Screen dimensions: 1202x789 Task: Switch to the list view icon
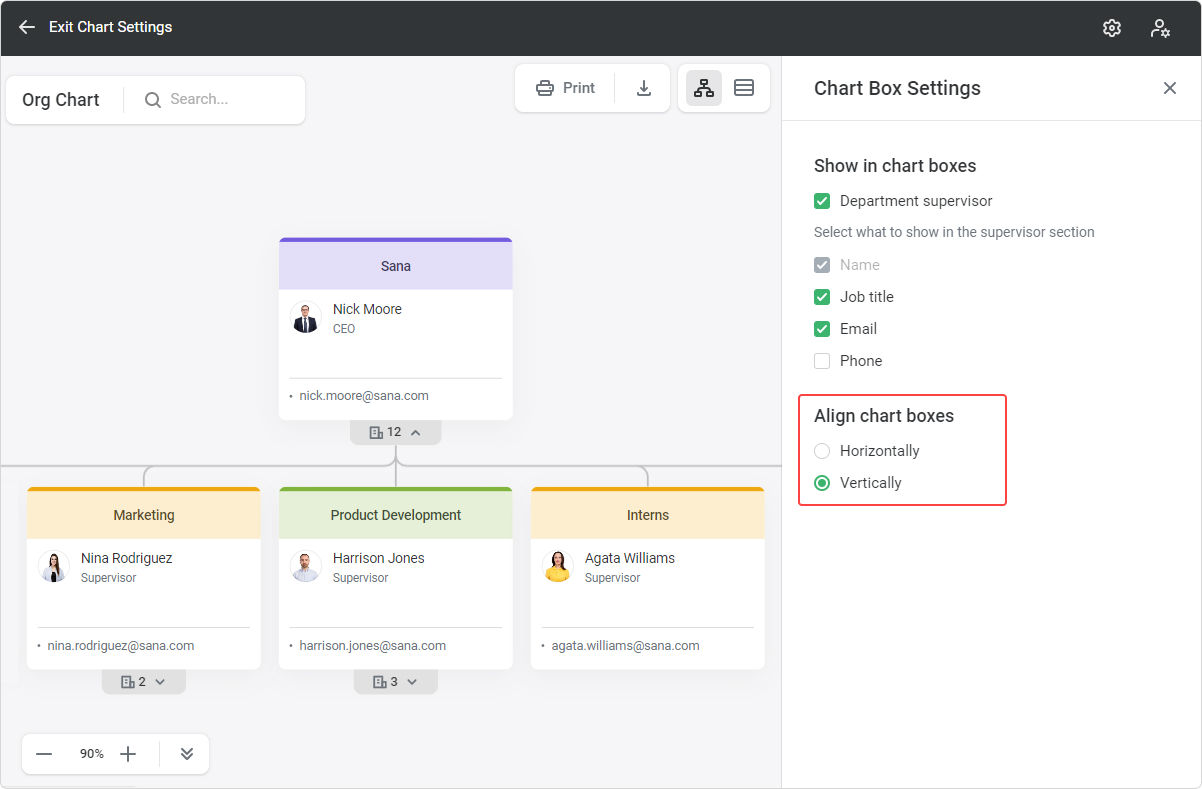point(744,88)
